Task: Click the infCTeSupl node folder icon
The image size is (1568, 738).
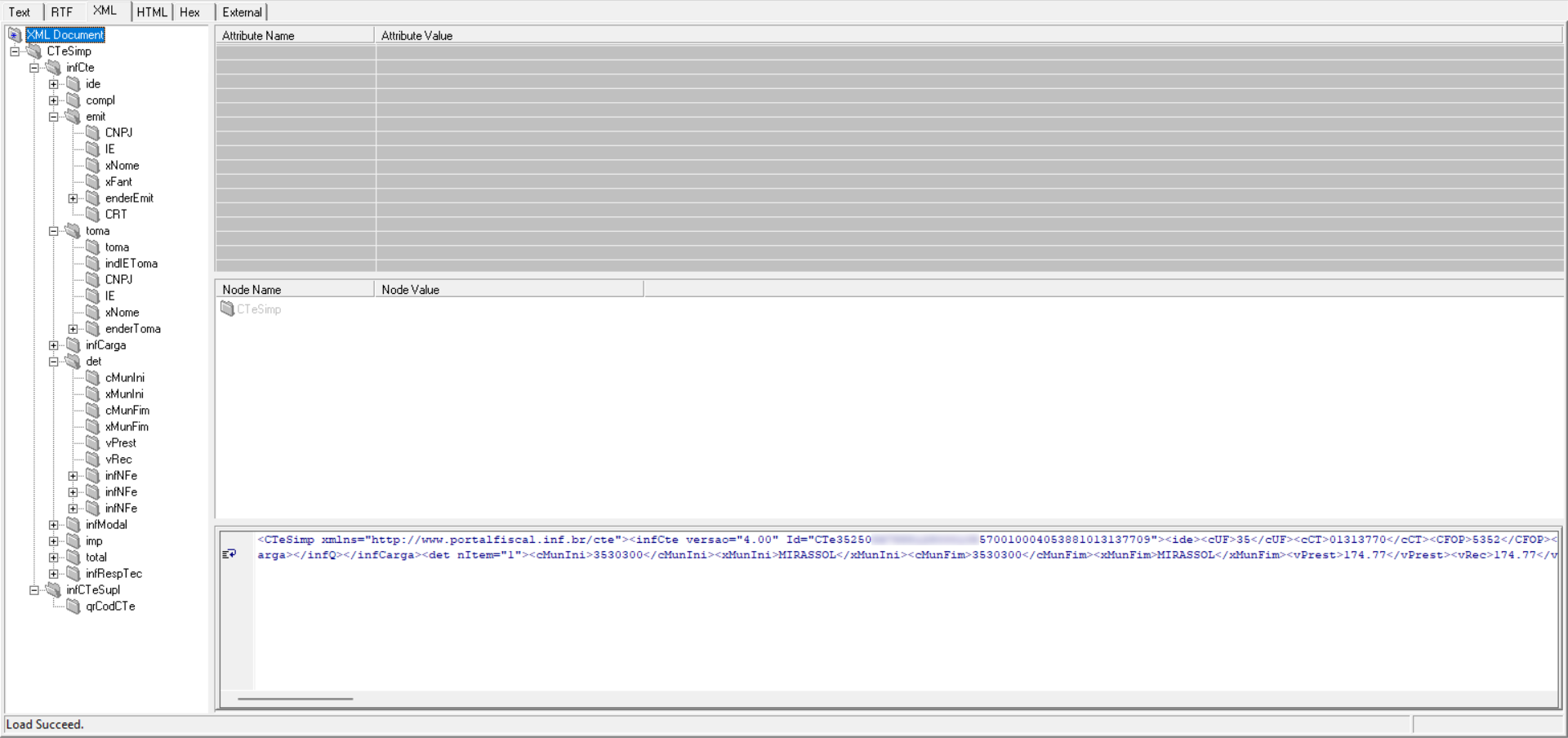Action: point(54,589)
